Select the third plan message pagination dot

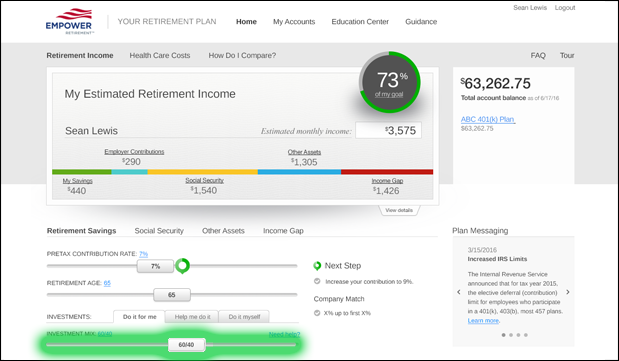click(x=518, y=335)
